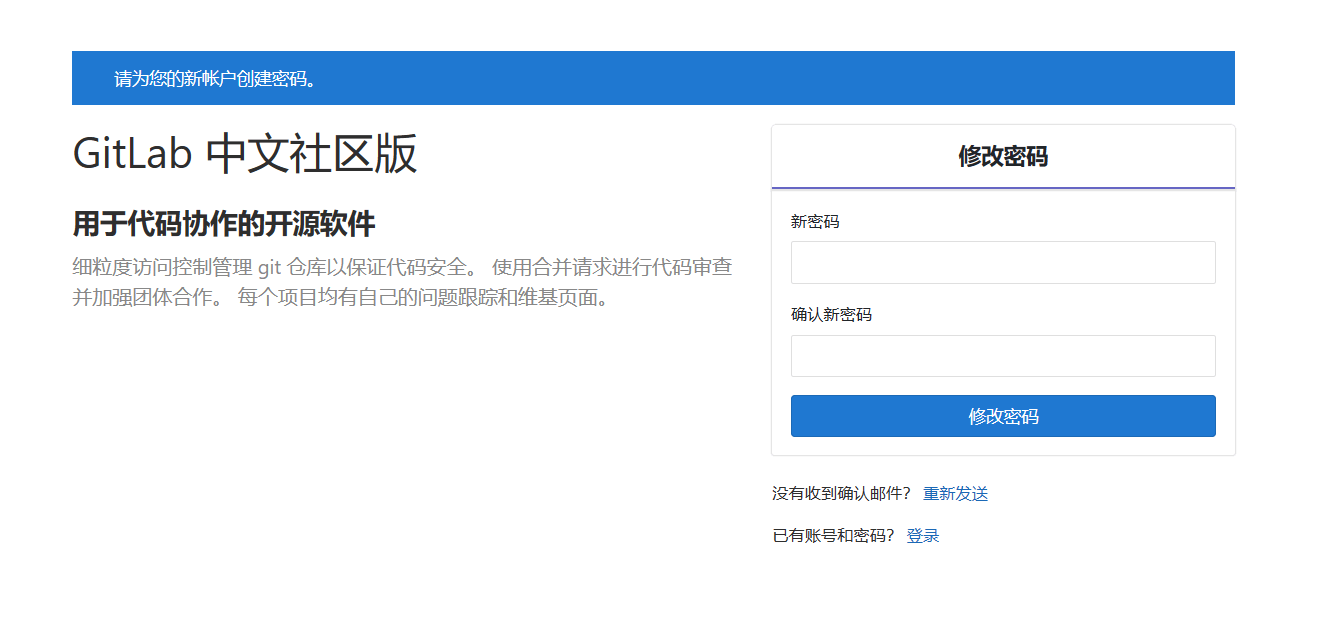Select the 修改密码 panel tab heading
This screenshot has width=1317, height=635.
1003,156
